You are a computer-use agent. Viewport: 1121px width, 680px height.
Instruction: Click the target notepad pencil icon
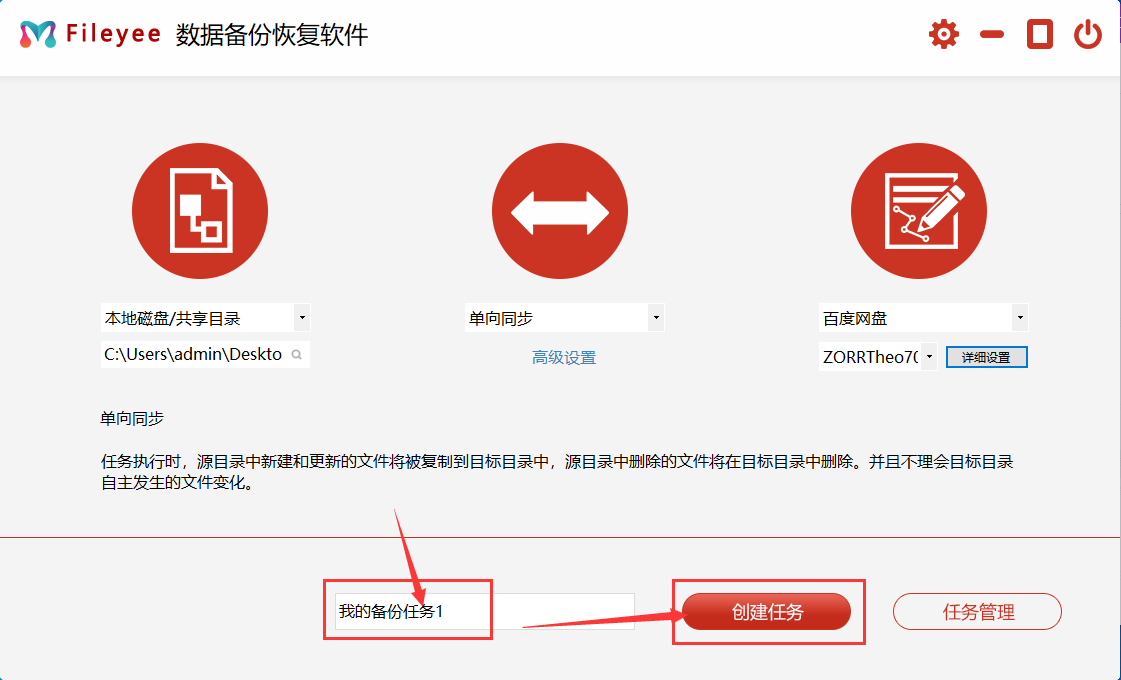click(918, 211)
